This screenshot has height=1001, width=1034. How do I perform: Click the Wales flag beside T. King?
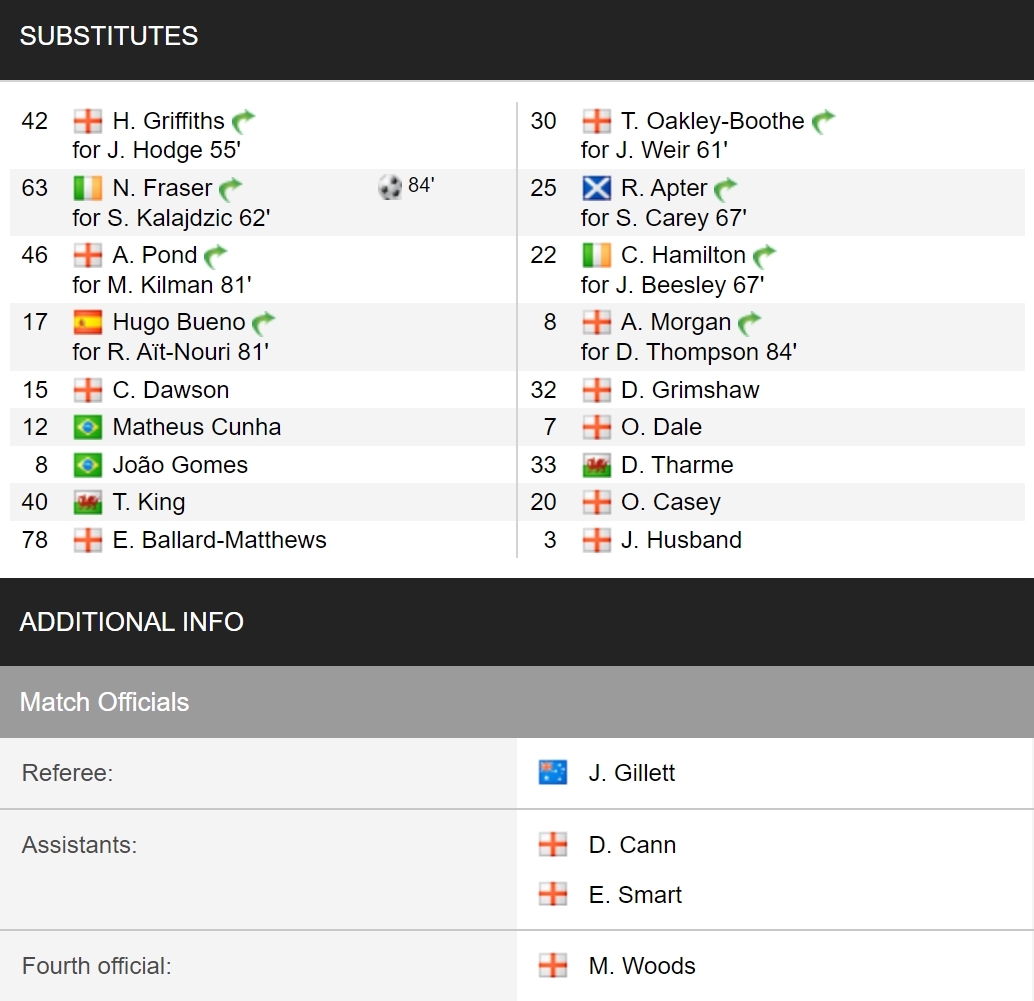tap(88, 502)
